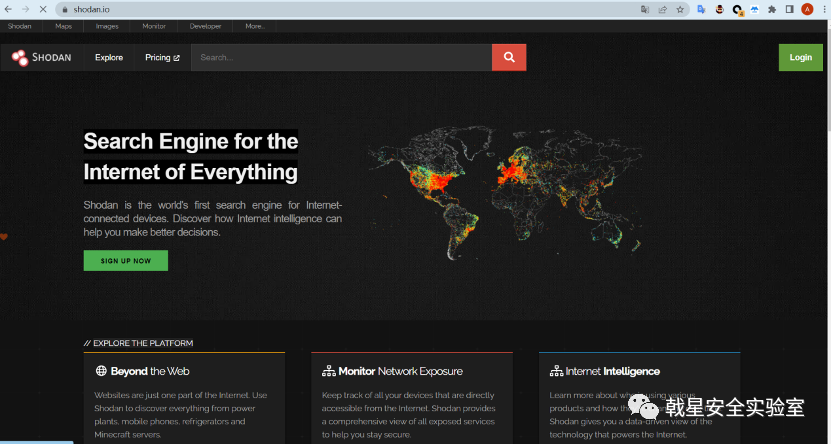832x444 pixels.
Task: Click the black circle extension icon with badge
Action: tap(737, 10)
